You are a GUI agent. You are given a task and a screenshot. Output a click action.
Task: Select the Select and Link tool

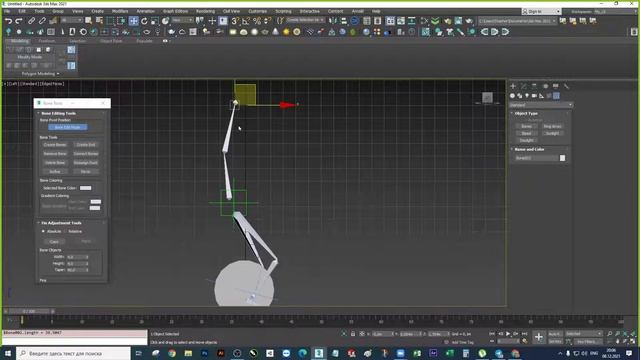point(31,20)
